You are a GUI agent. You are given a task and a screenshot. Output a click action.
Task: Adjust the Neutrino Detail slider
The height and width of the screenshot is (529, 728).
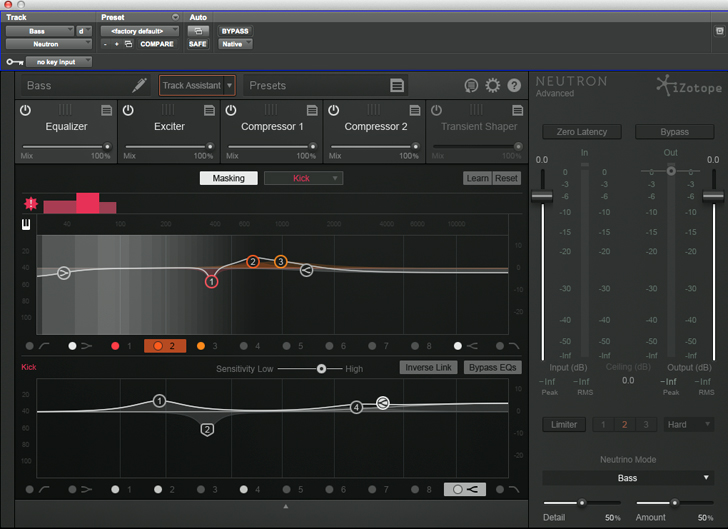pos(581,503)
